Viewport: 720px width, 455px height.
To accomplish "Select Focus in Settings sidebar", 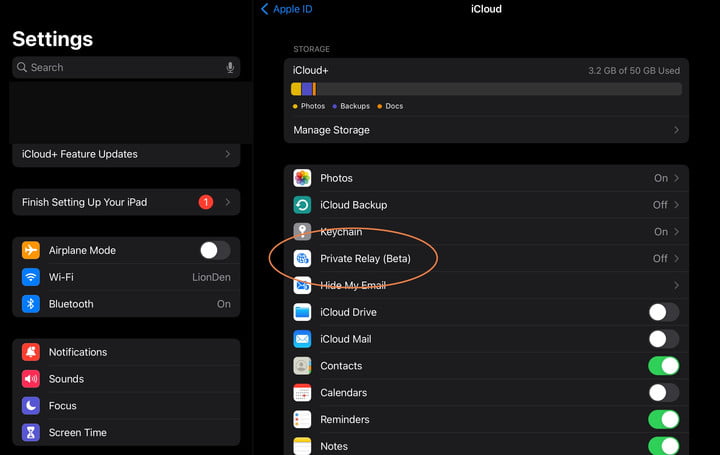I will point(126,405).
